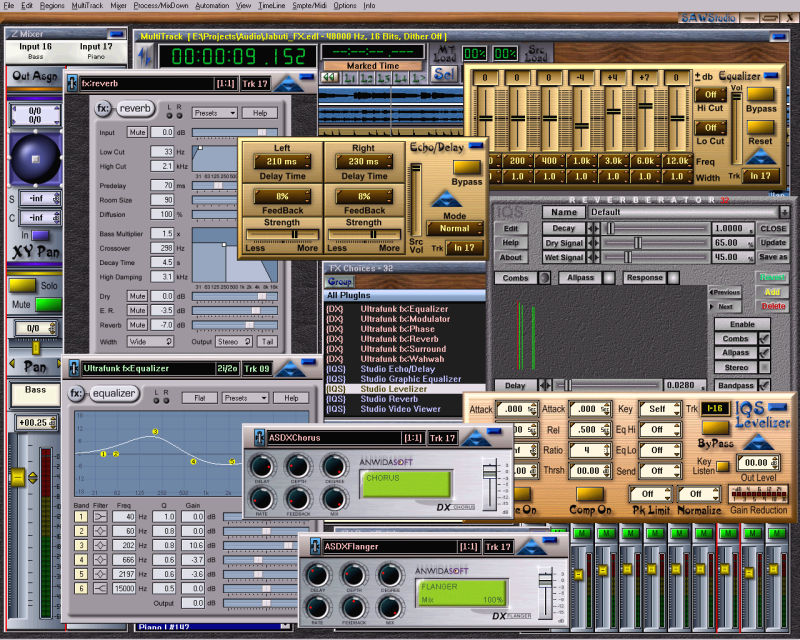Click the pin icon left of ASDXFlanger title
The image size is (800, 640).
click(315, 547)
